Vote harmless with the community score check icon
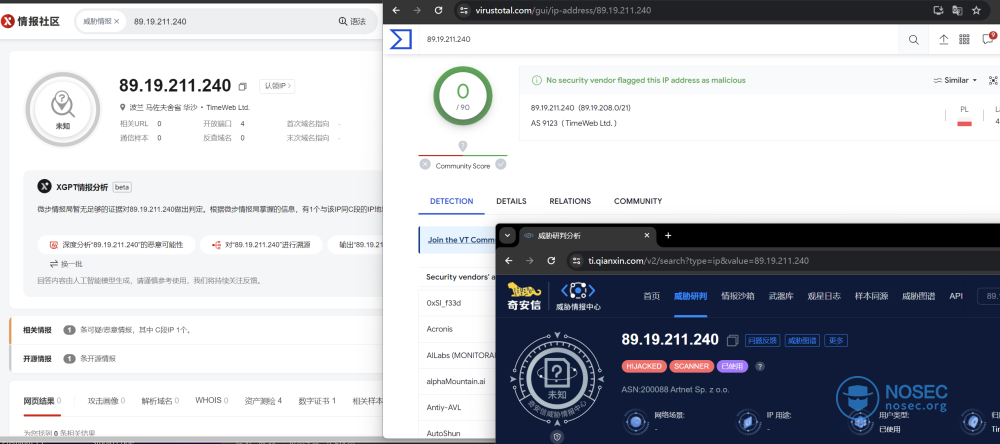This screenshot has width=1000, height=444. coord(501,164)
